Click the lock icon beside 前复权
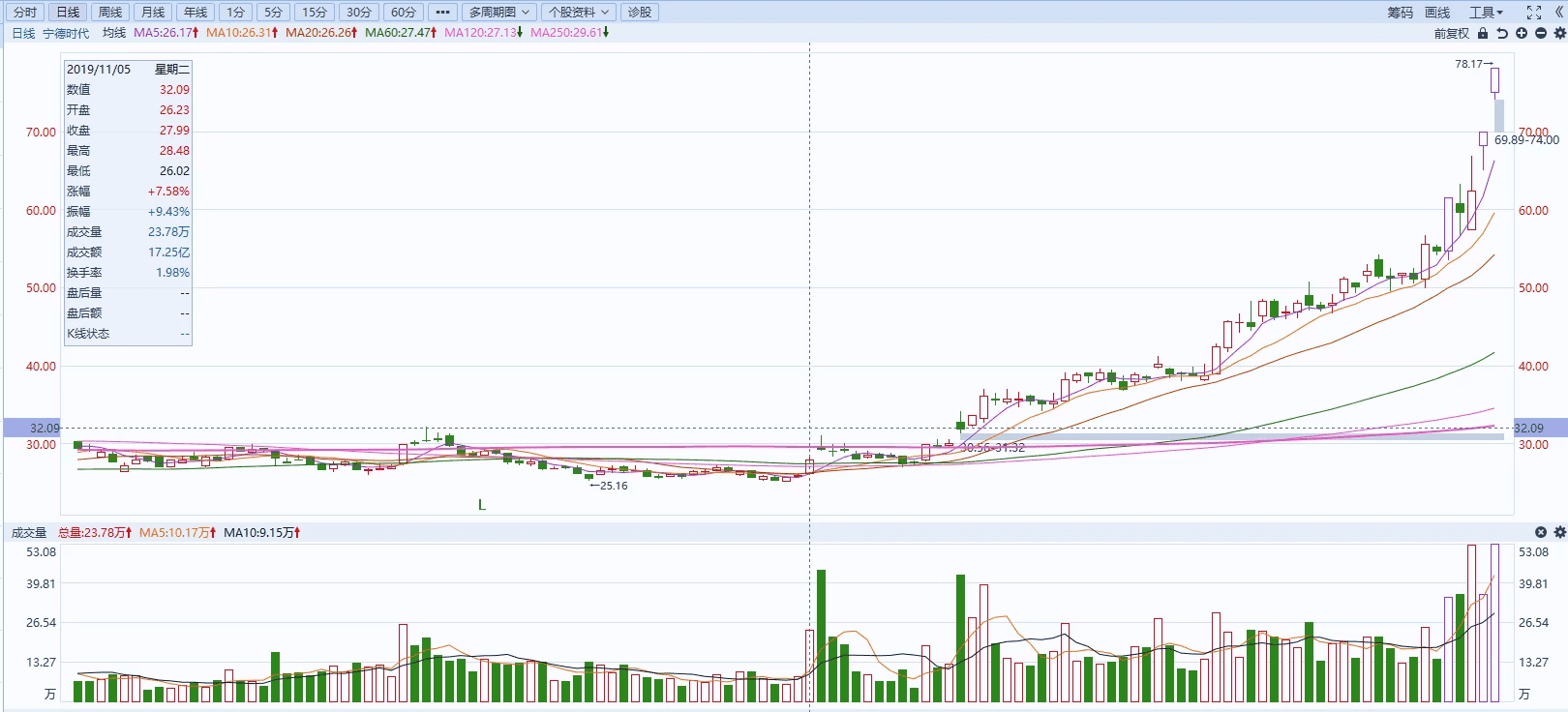The image size is (1568, 712). (x=1482, y=33)
